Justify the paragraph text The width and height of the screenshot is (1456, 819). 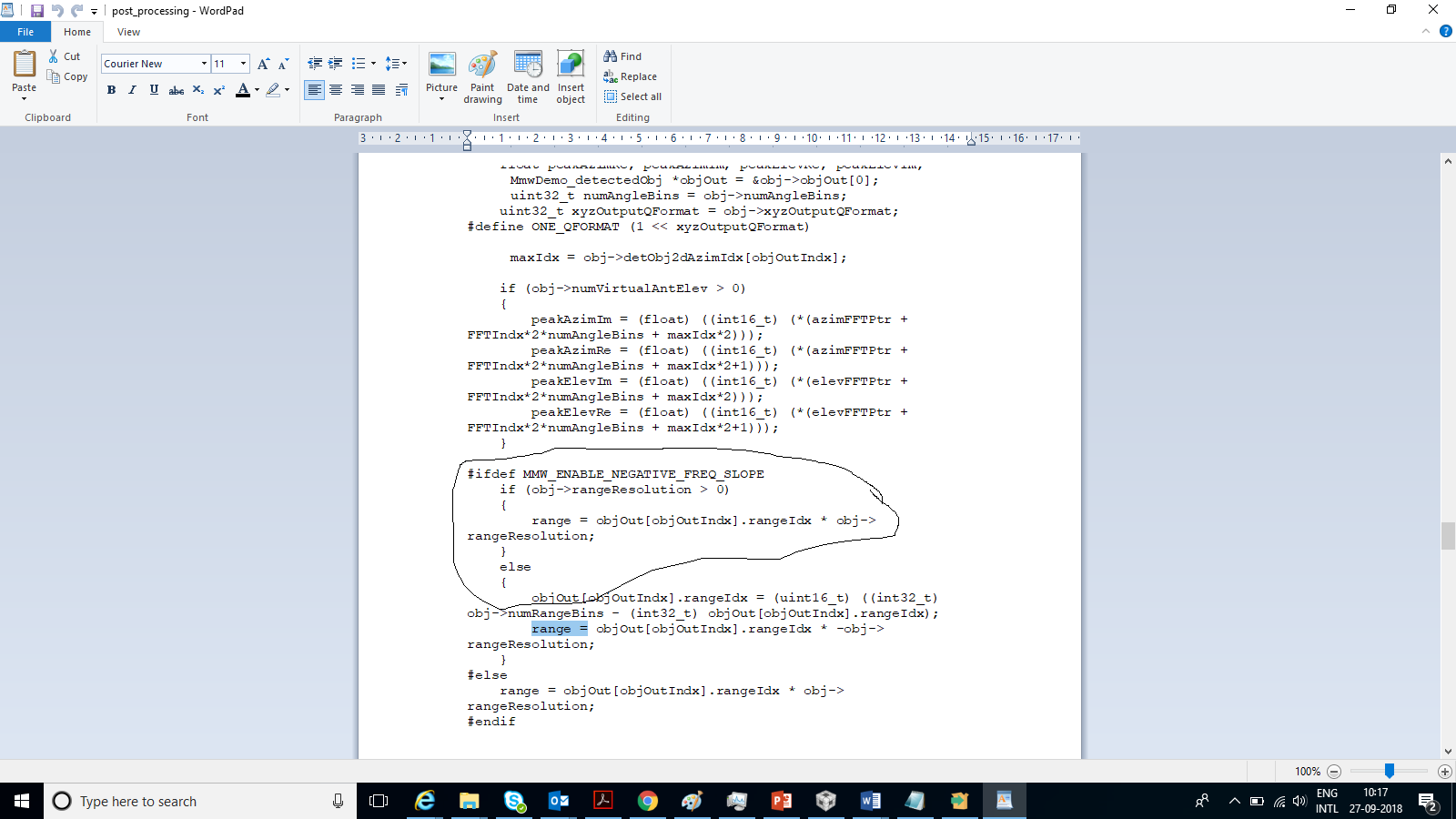(379, 90)
